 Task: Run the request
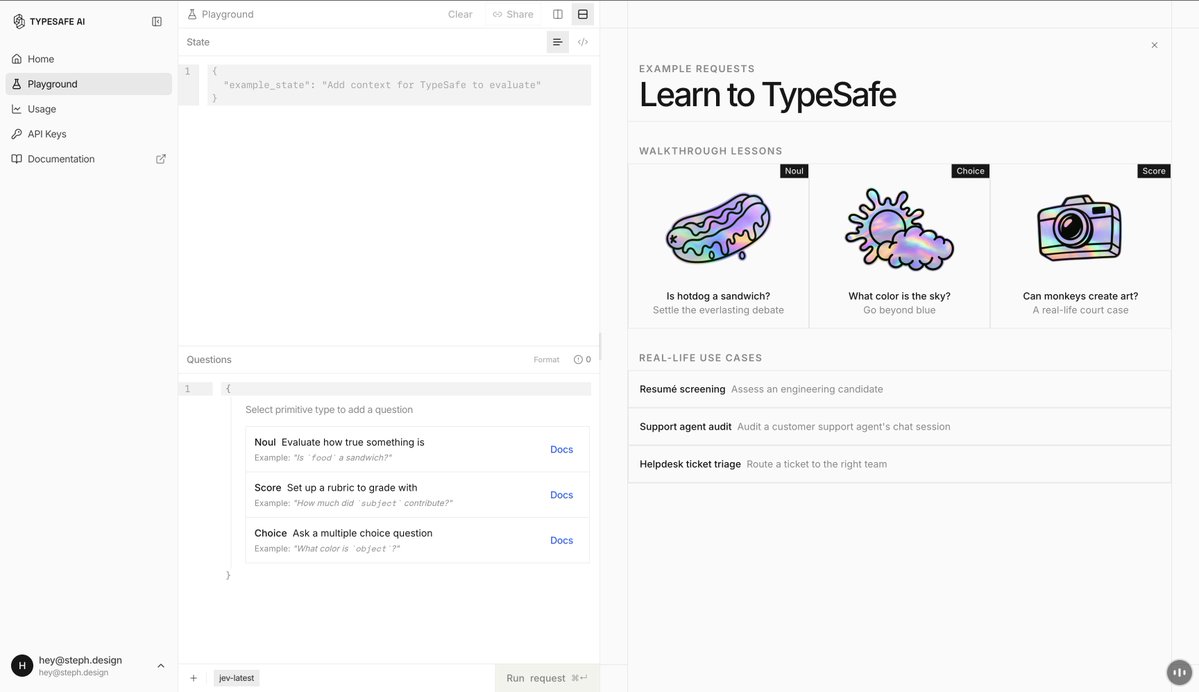click(547, 678)
